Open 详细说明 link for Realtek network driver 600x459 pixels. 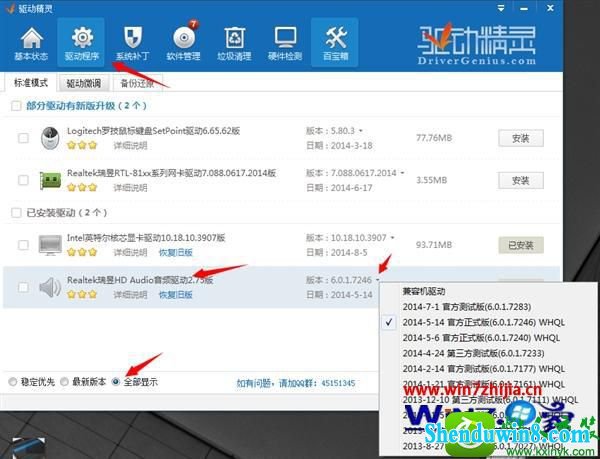(x=130, y=188)
